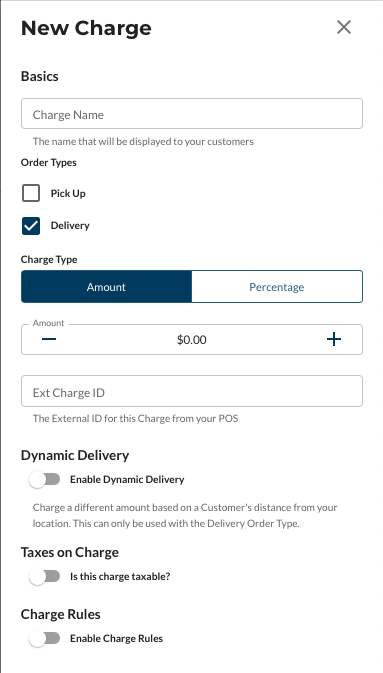Click into the Ext Charge ID field
Screen dimensions: 383x673
[192, 391]
